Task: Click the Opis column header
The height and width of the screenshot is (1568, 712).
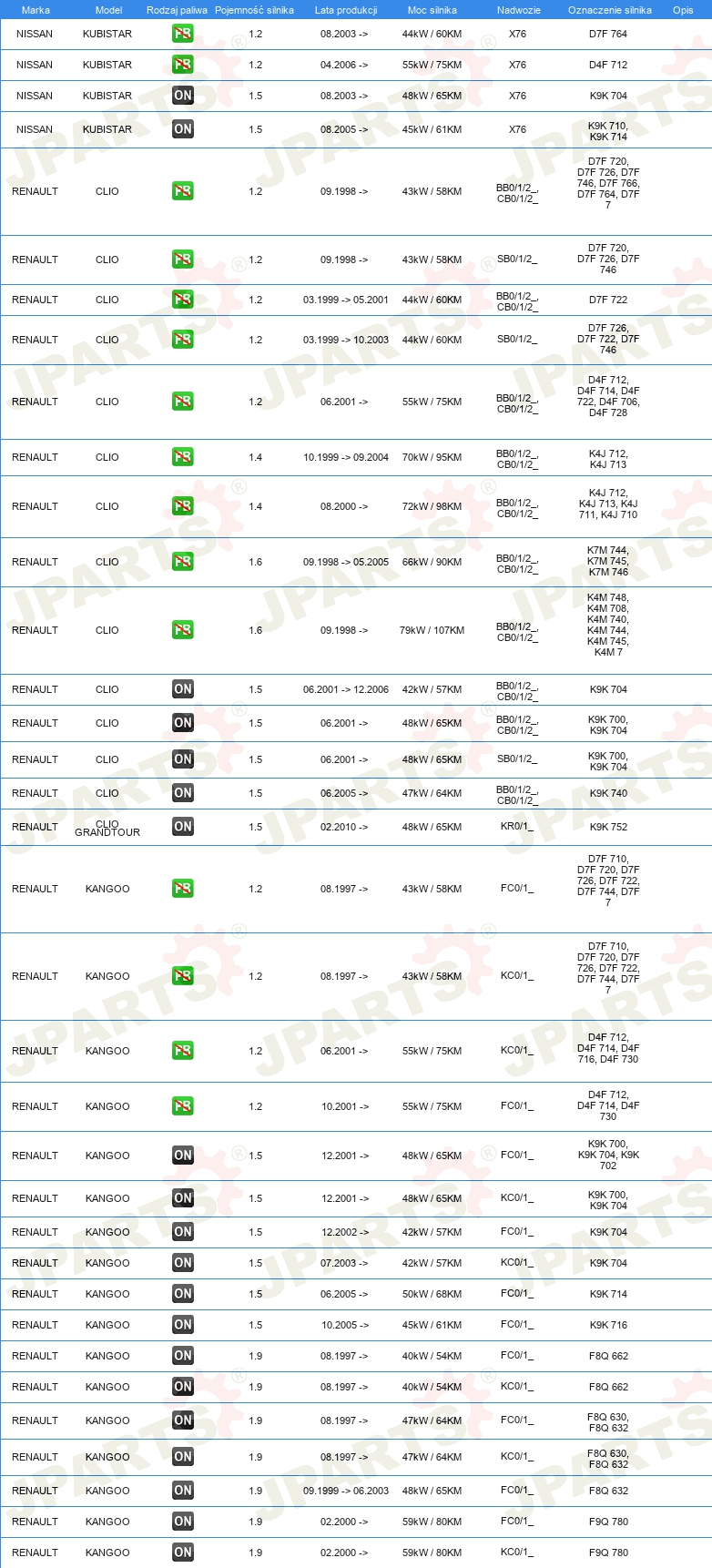Action: [x=683, y=10]
